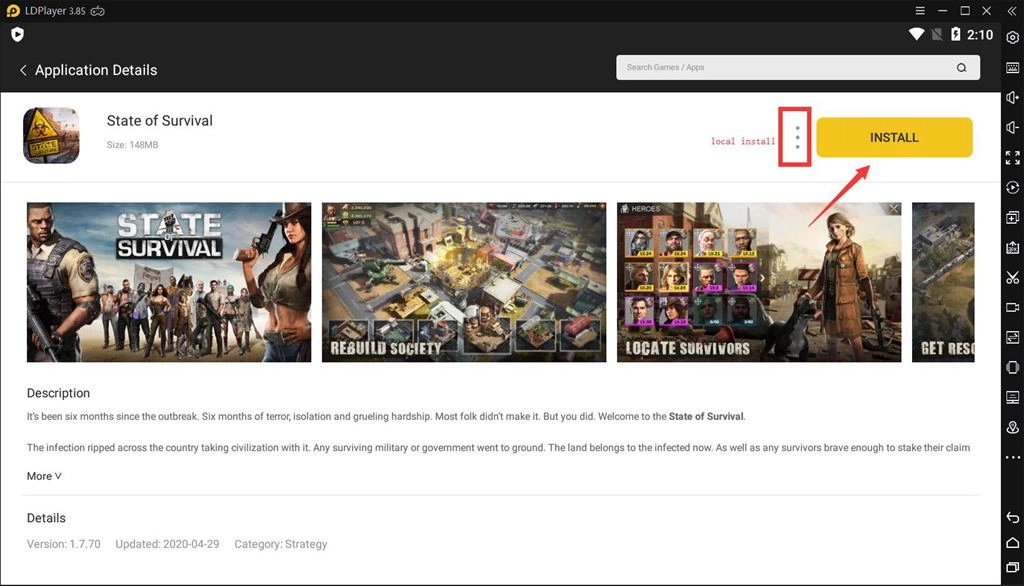The image size is (1024, 586).
Task: Click the 'Size: 148MB' text
Action: pos(133,145)
